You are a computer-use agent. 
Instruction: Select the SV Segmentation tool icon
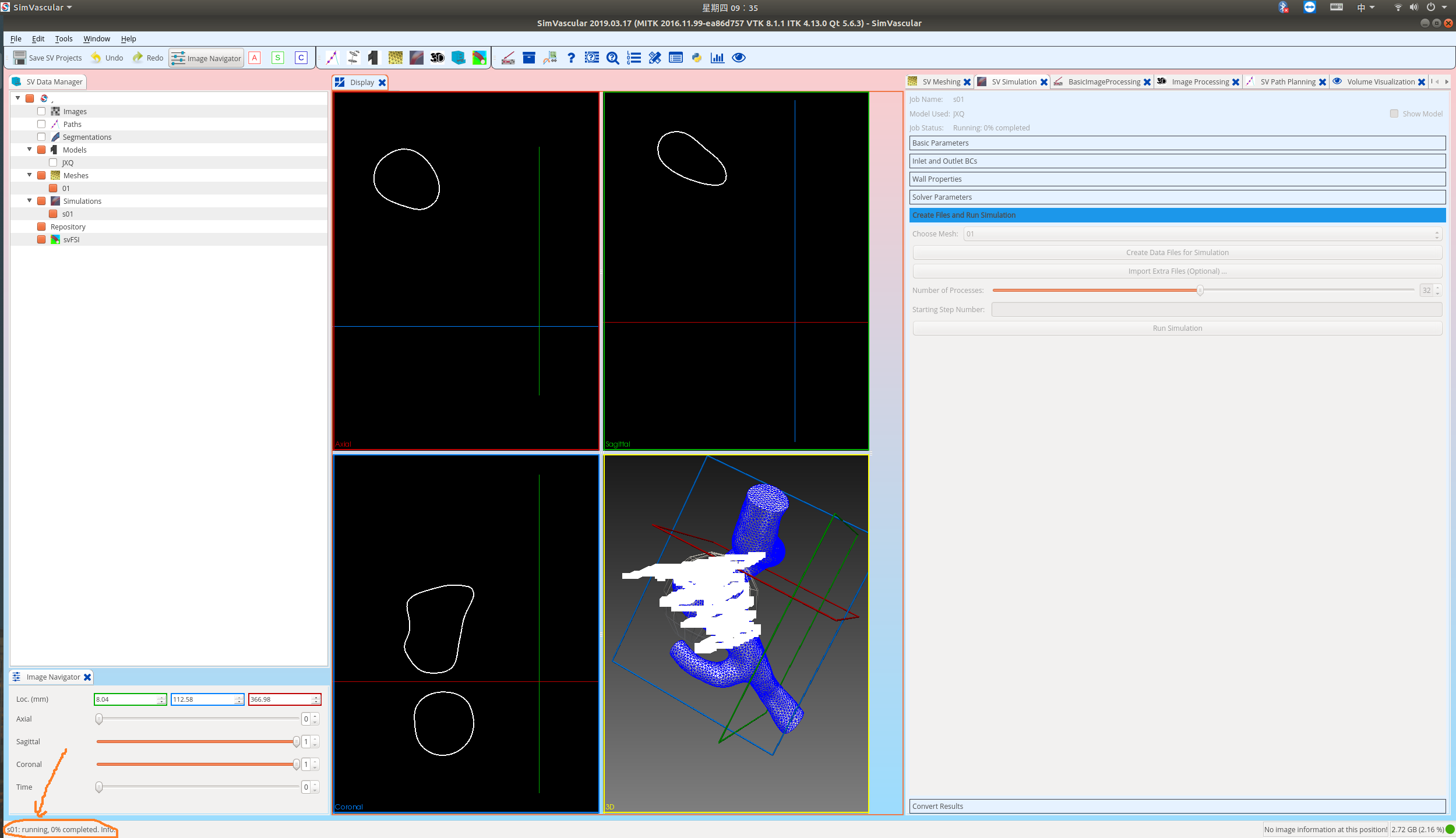pyautogui.click(x=353, y=58)
